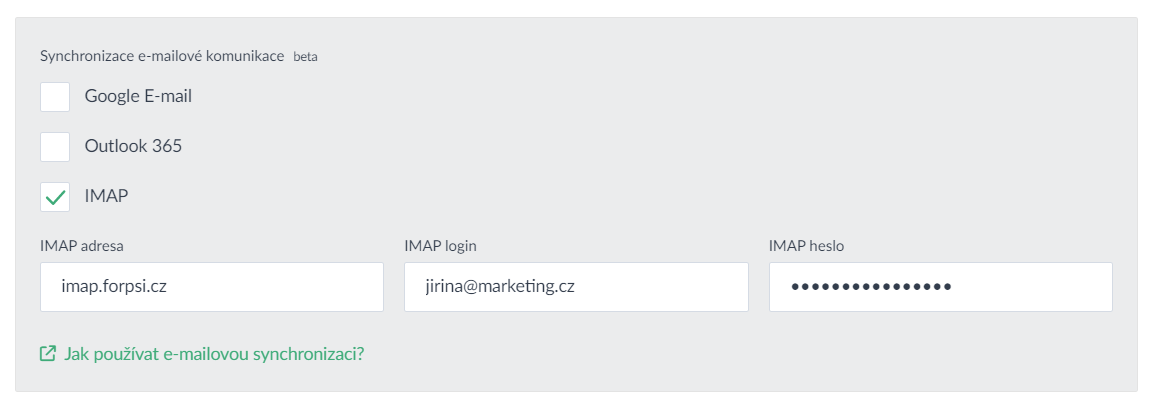This screenshot has height=404, width=1154.
Task: Enable Google E-mail synchronization checkbox
Action: tap(55, 97)
